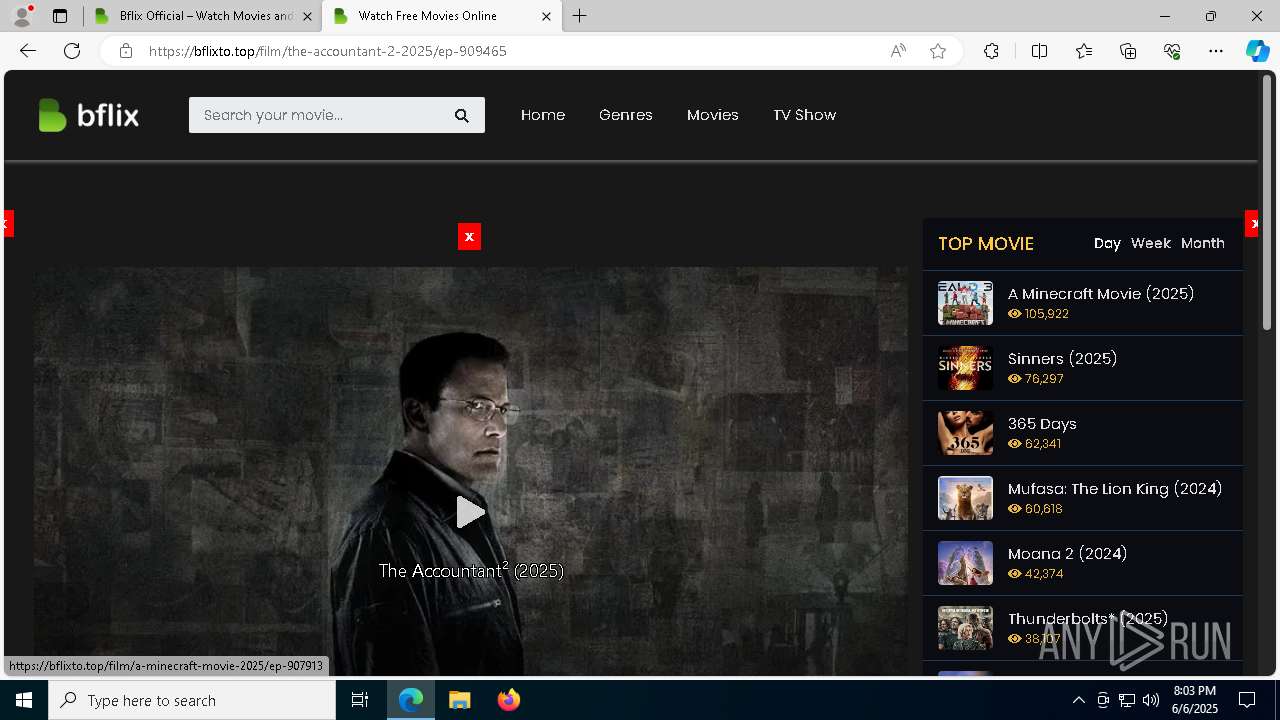Close the ad with red X above player

click(469, 236)
